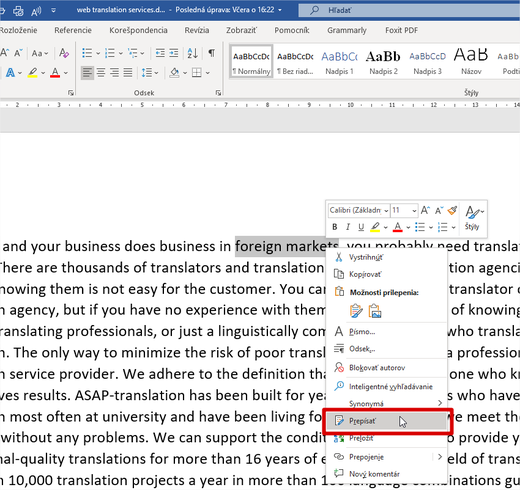The image size is (520, 490).
Task: Align text left in ribbon
Action: click(87, 72)
